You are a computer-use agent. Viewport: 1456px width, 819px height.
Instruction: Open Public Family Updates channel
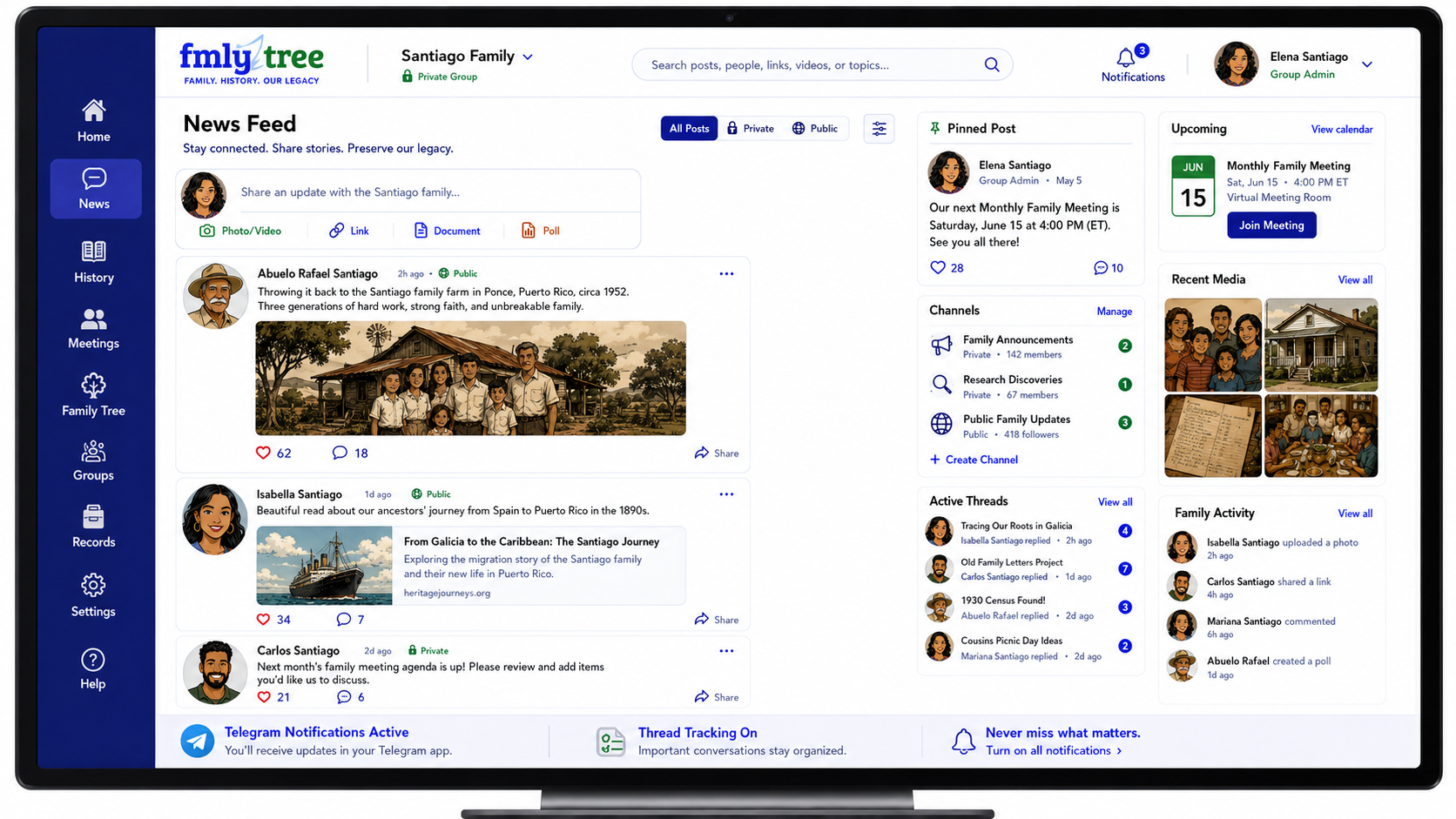tap(1030, 426)
